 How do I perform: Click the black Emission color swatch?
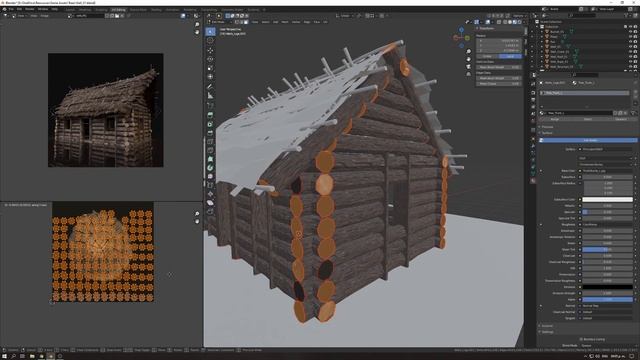[x=607, y=287]
